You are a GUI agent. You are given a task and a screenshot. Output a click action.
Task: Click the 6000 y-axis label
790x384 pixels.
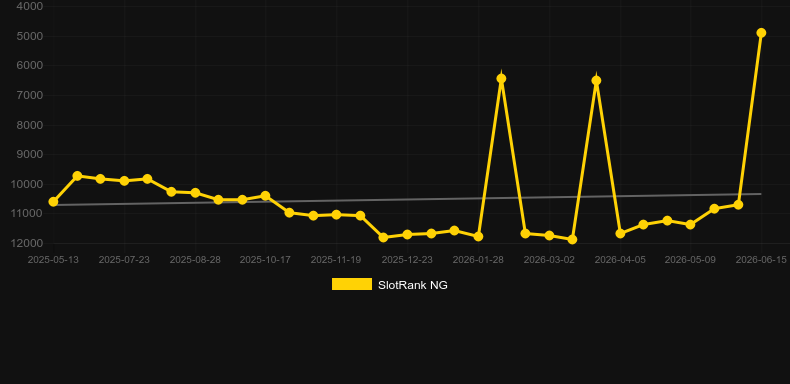[x=30, y=66]
